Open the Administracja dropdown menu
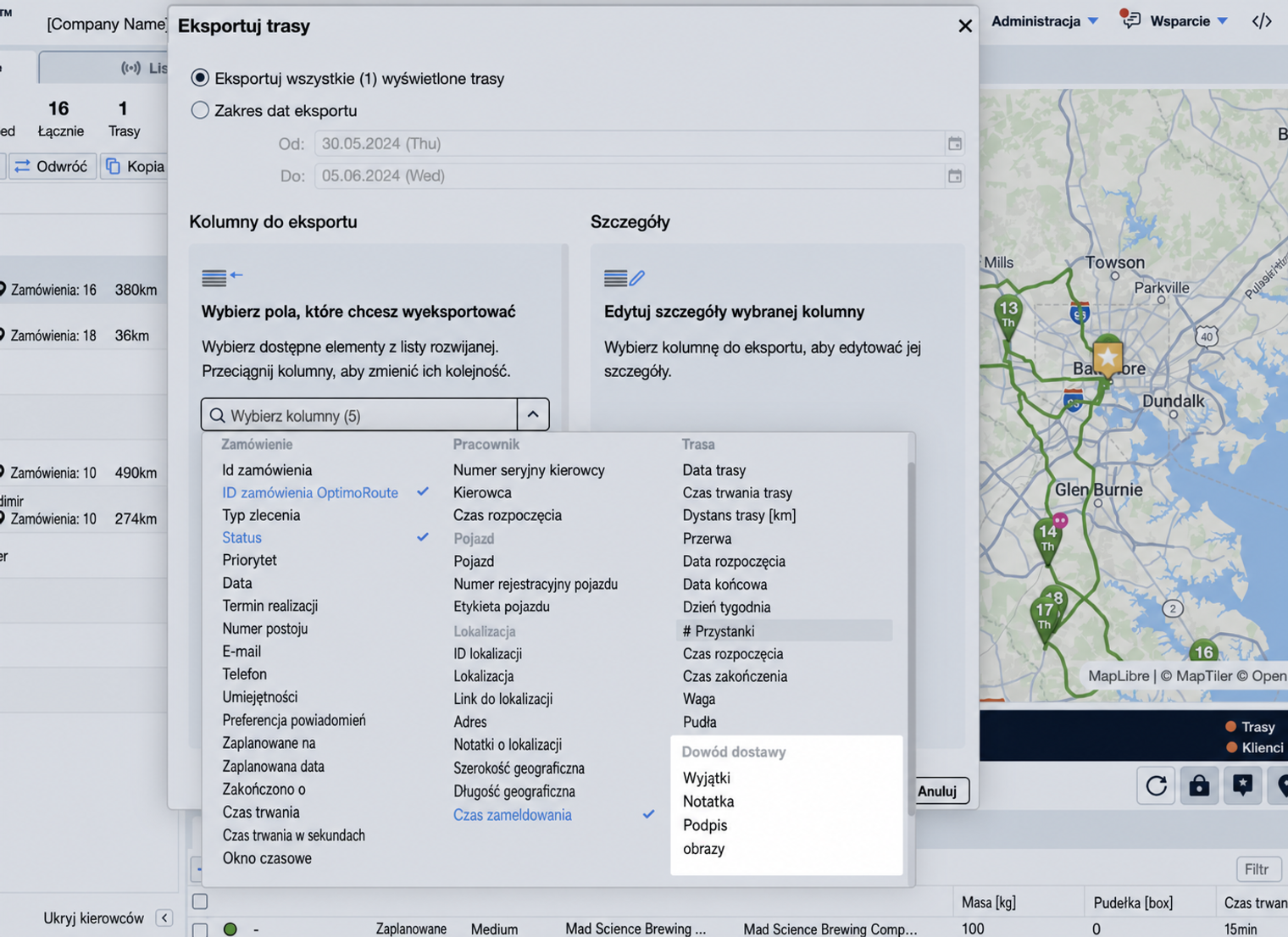The image size is (1288, 937). 1045,21
